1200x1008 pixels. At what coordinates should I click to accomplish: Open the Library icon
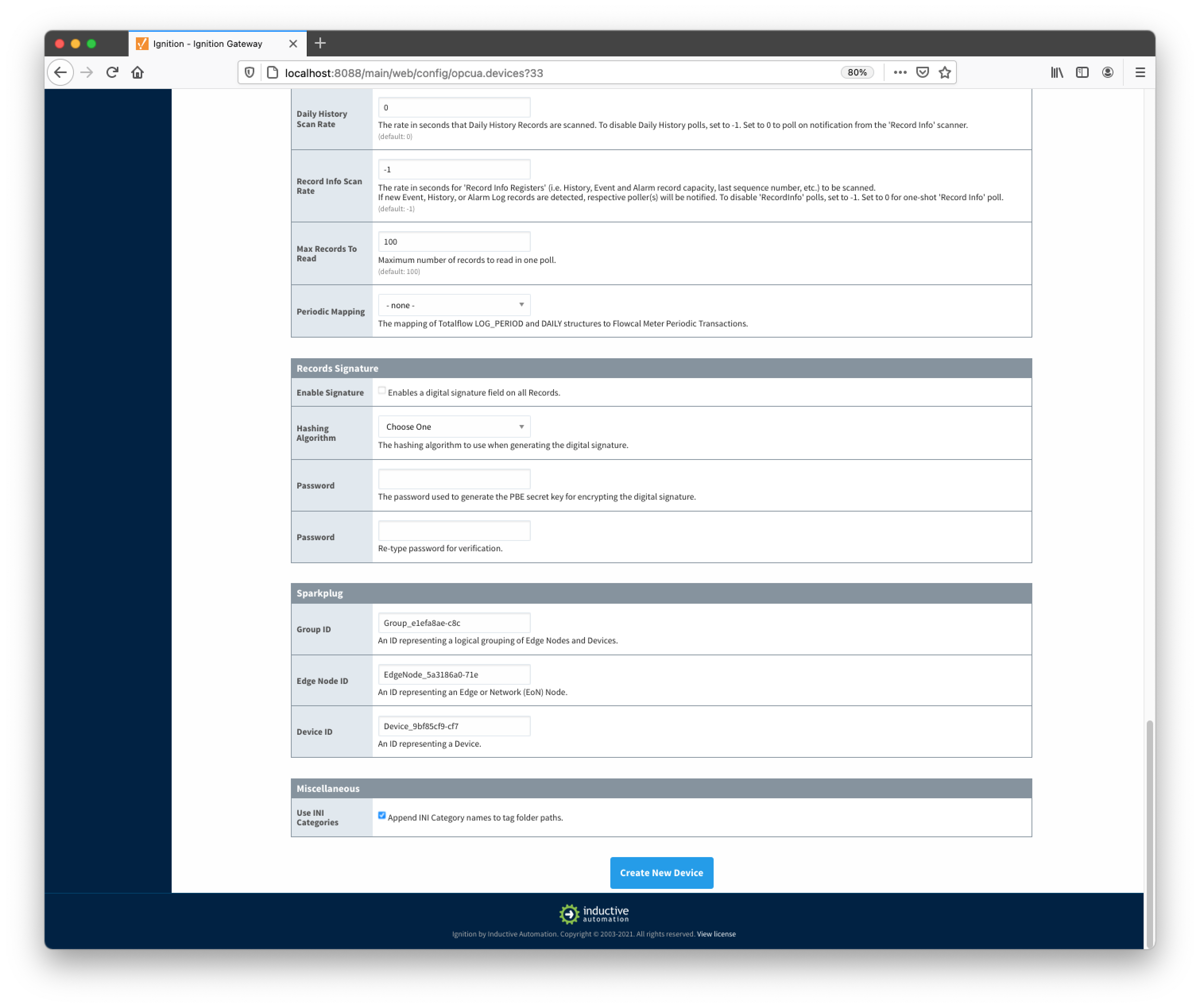(x=1057, y=73)
